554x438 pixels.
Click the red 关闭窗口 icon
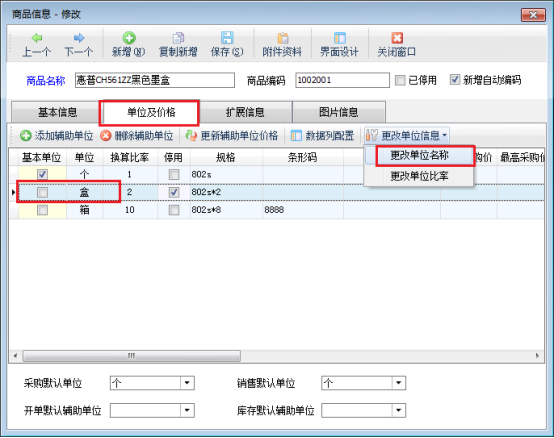[397, 37]
